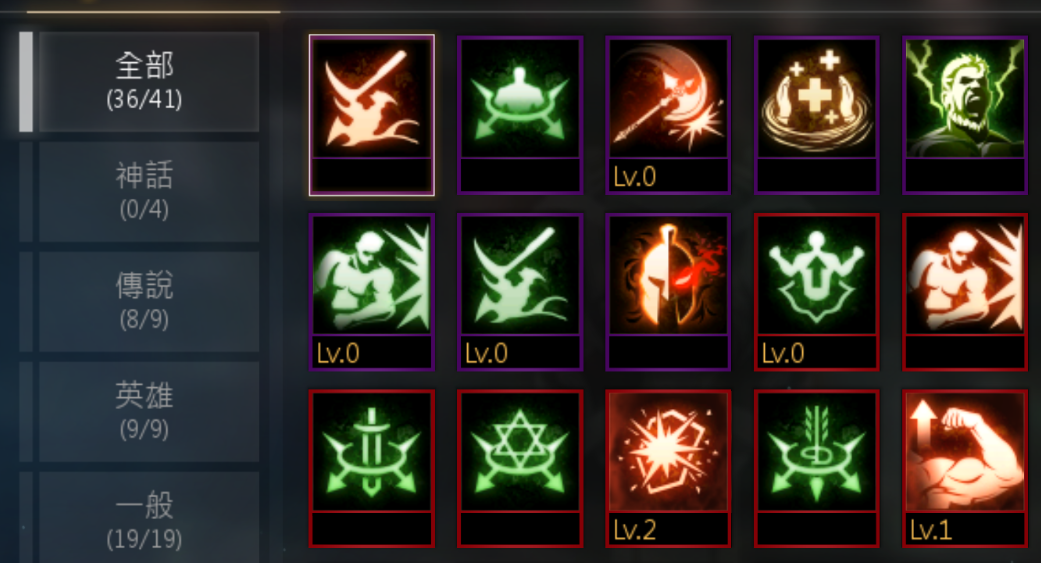Screen dimensions: 1041x563
Task: Choose the green sword aura skill icon
Action: click(x=372, y=469)
